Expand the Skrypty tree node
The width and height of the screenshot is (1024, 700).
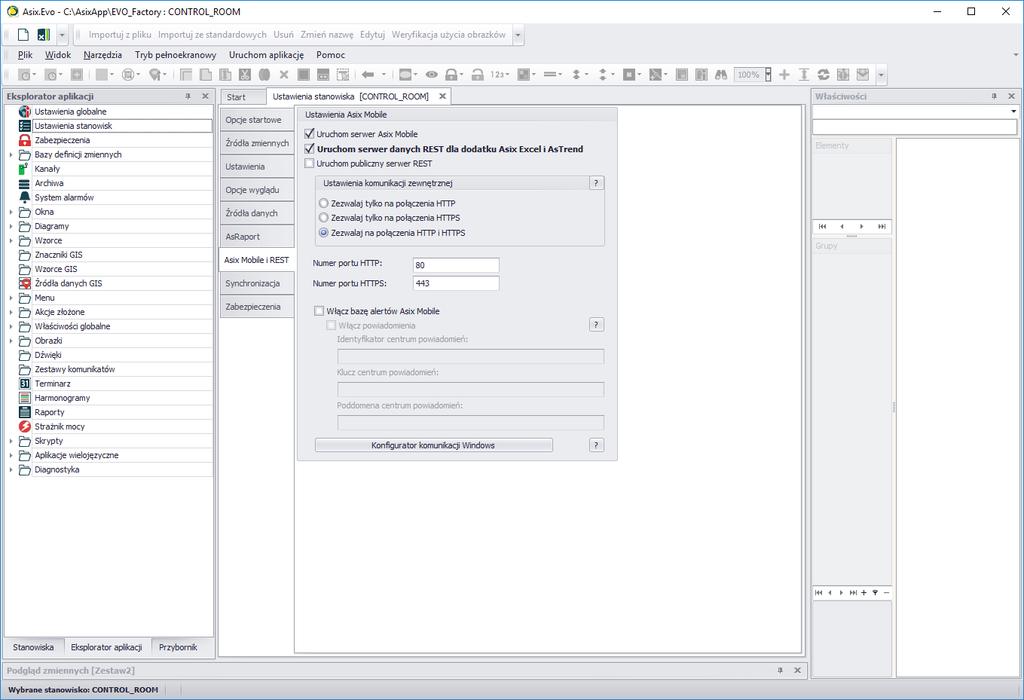10,441
